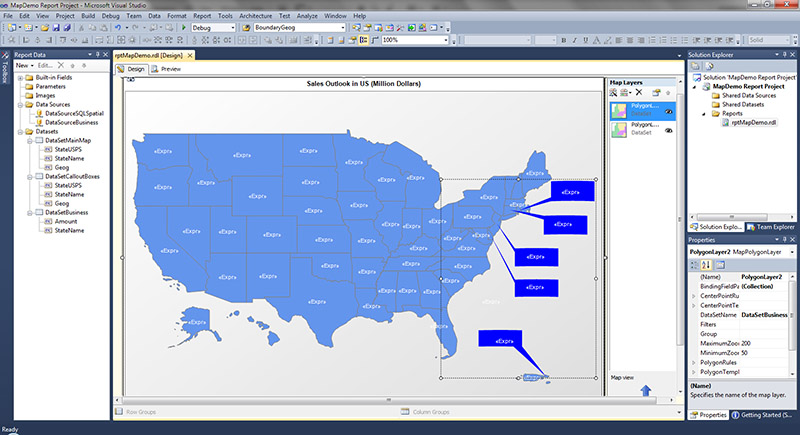The height and width of the screenshot is (435, 800).
Task: Click the Save icon in the toolbar
Action: [56, 28]
